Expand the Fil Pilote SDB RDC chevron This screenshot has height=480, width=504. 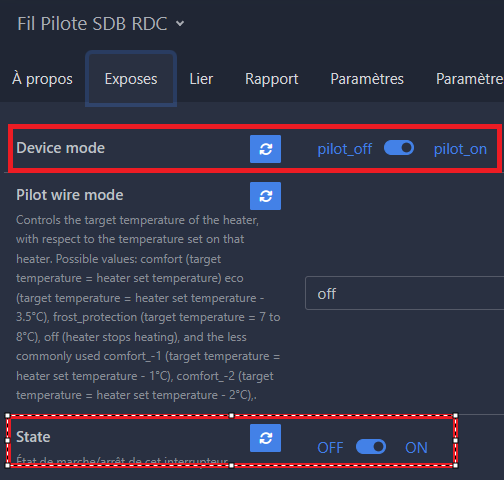180,24
